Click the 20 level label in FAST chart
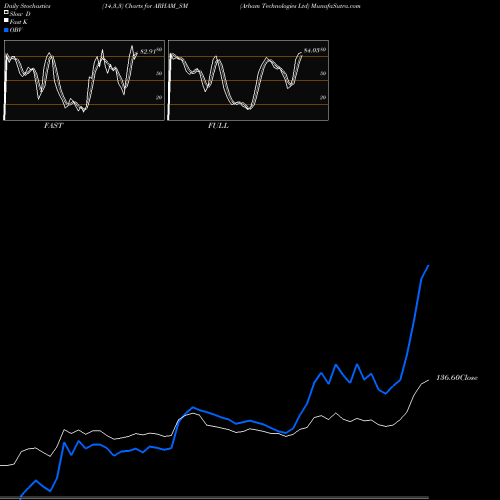500x500 pixels. (159, 97)
